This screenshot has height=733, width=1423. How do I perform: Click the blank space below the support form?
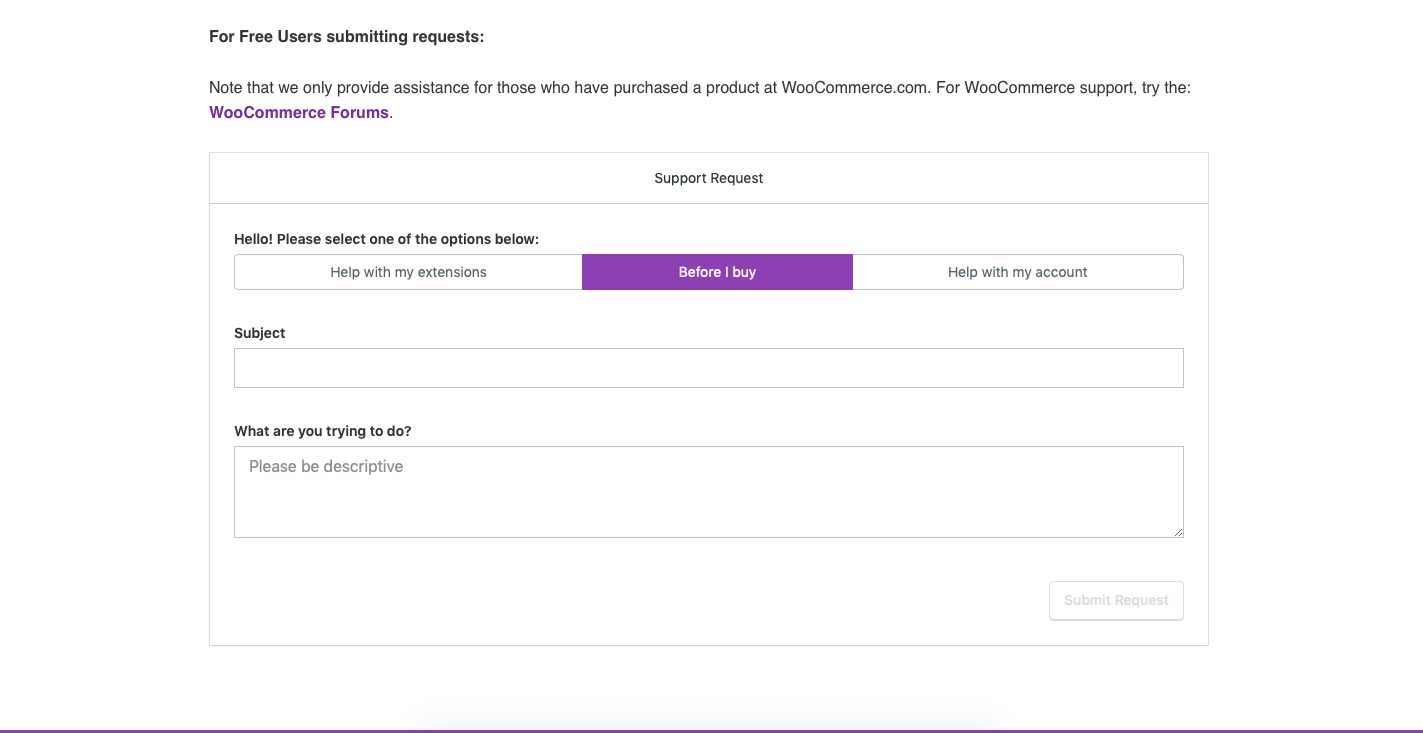(x=708, y=686)
